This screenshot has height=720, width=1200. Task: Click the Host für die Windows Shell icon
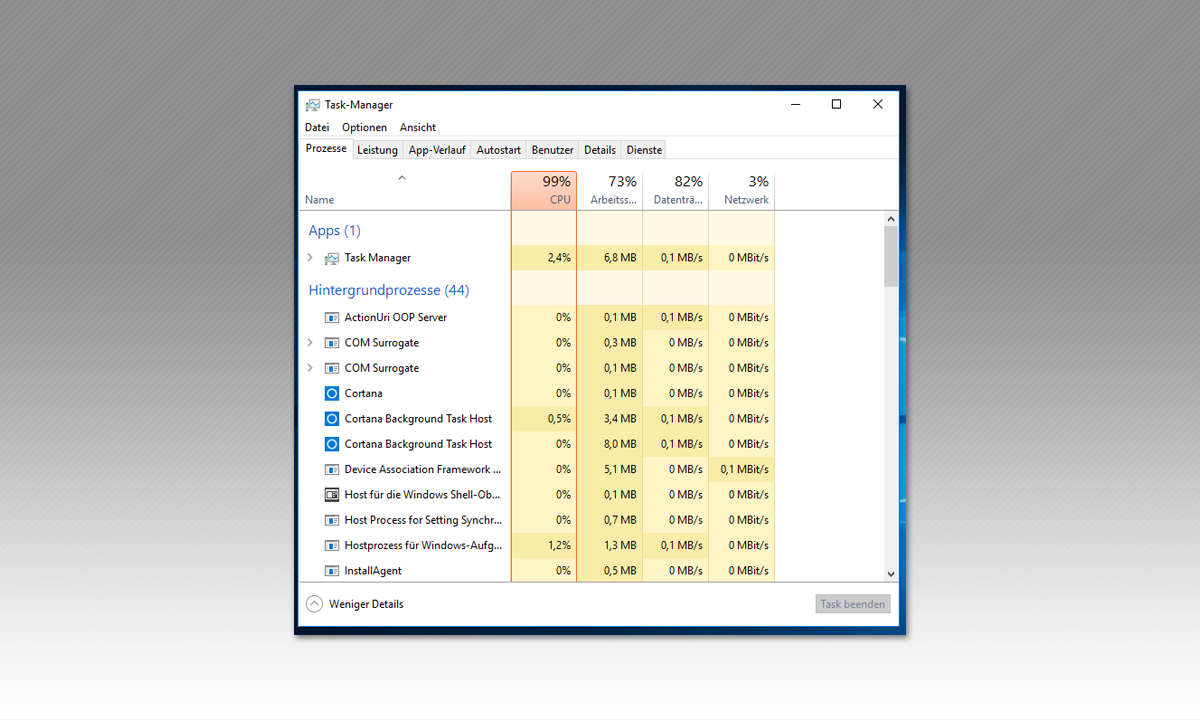pos(332,495)
